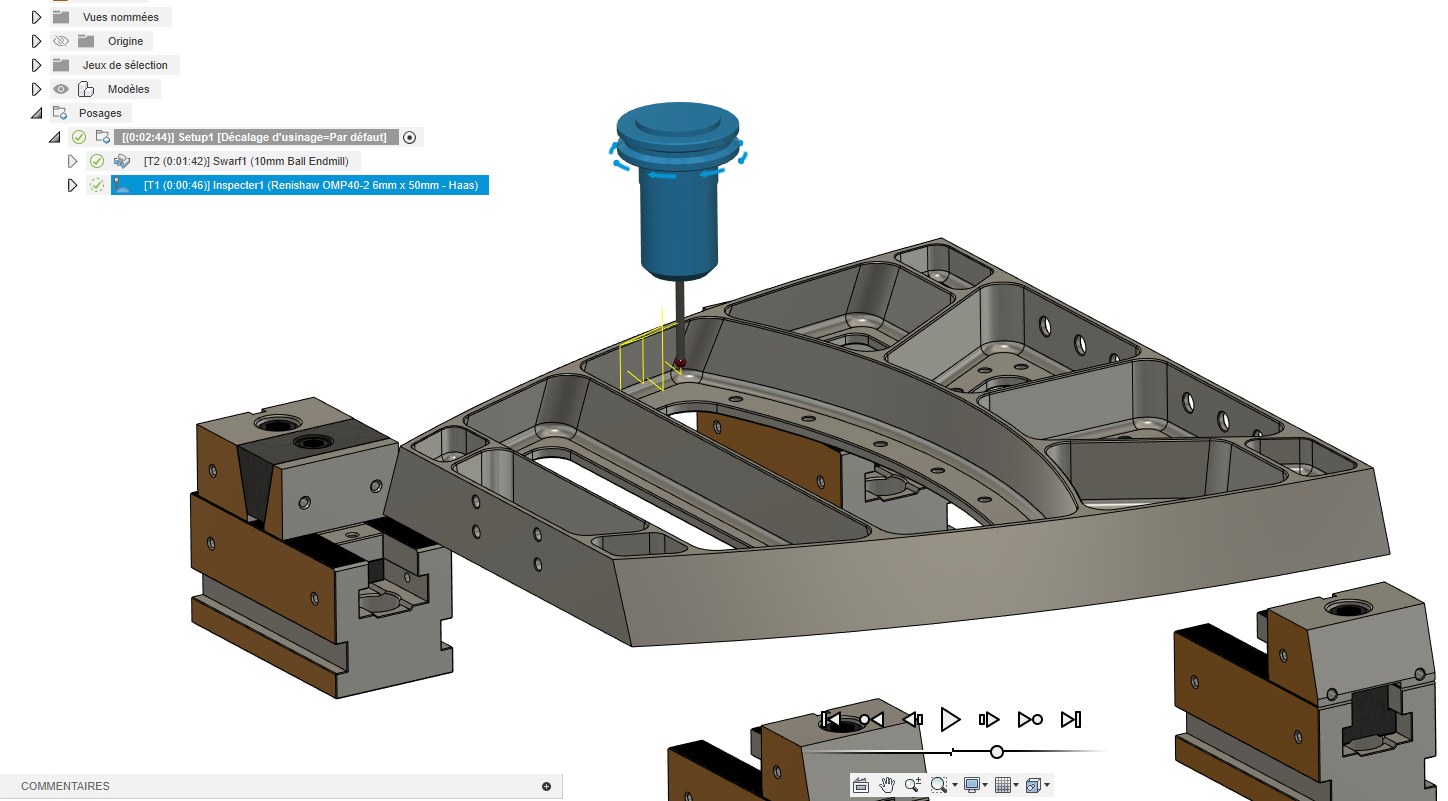Skip to the end of the simulation
The image size is (1448, 801).
[1071, 719]
